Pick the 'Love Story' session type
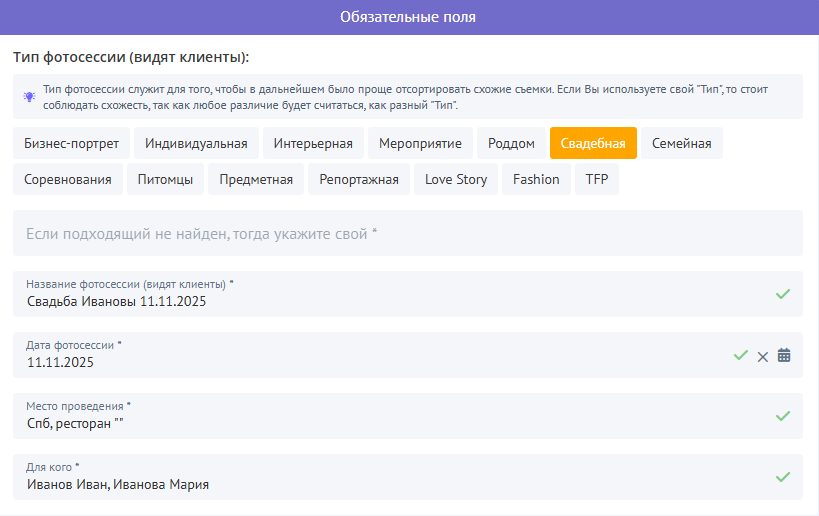 point(455,179)
